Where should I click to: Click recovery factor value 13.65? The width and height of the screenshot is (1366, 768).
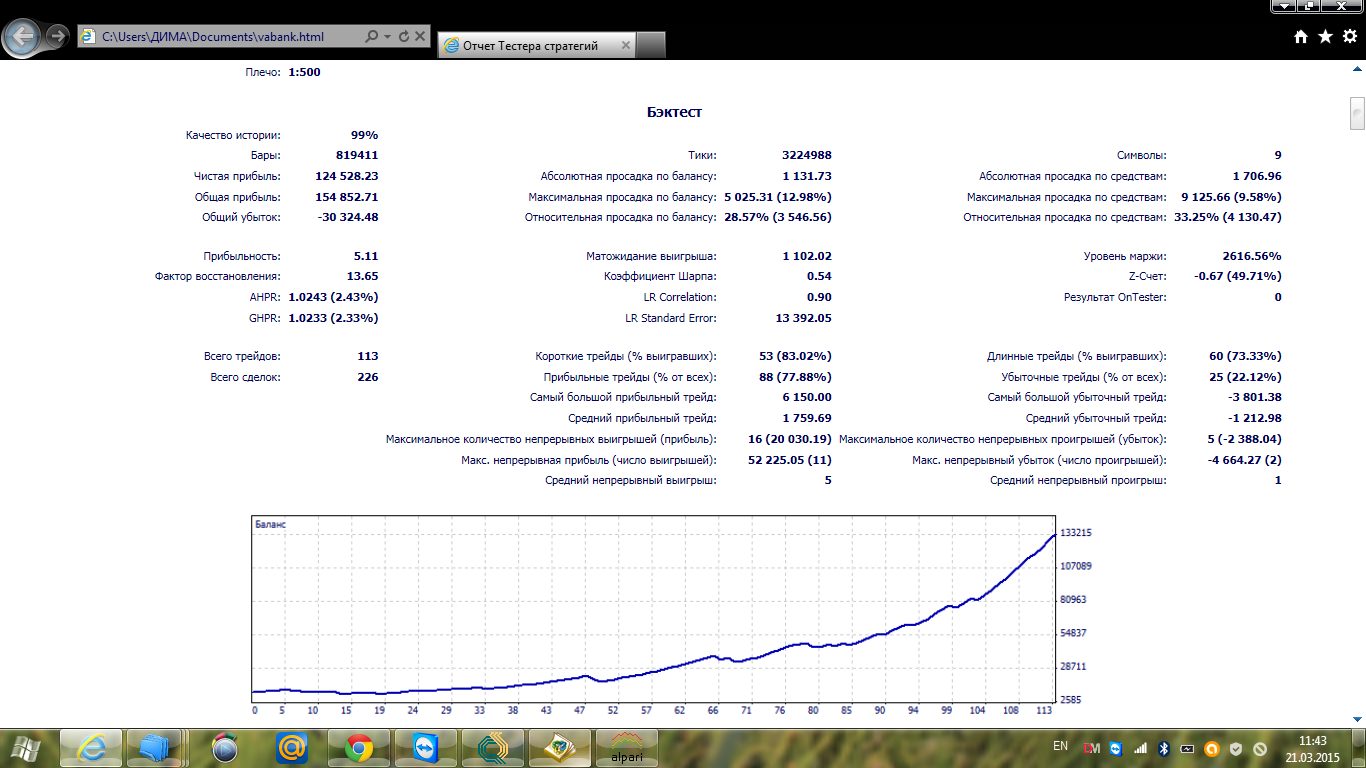click(x=362, y=276)
